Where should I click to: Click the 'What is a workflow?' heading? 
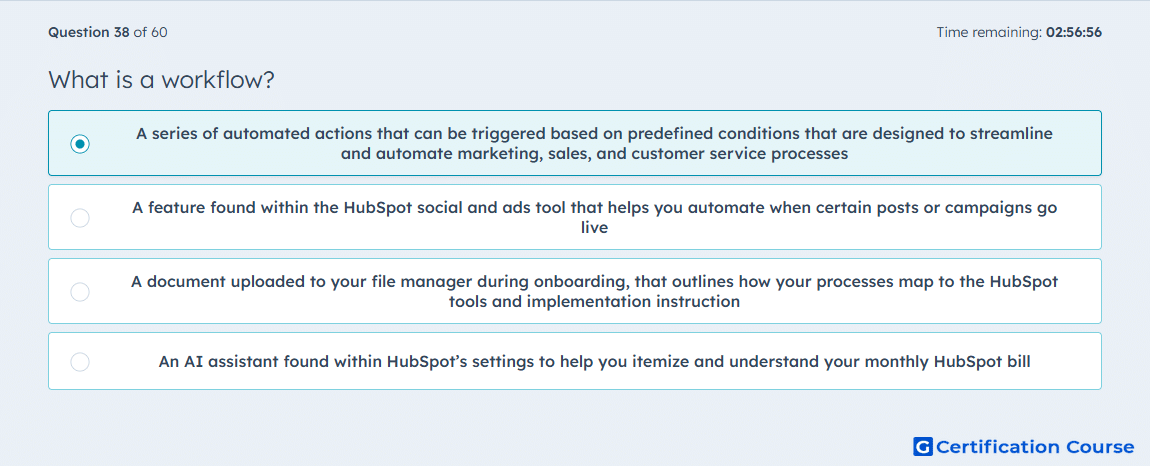[161, 79]
